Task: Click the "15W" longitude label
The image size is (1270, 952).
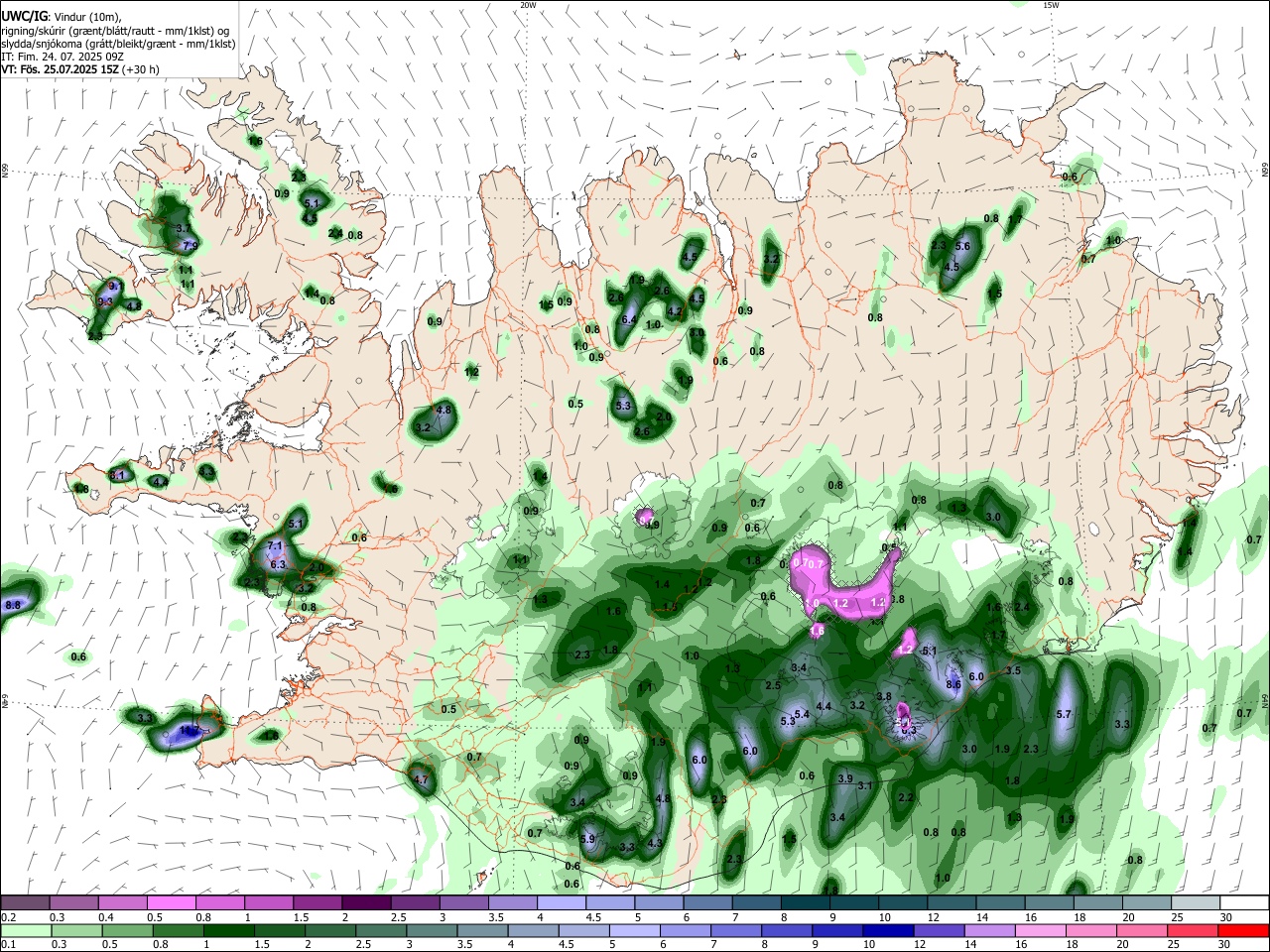Action: click(1051, 5)
